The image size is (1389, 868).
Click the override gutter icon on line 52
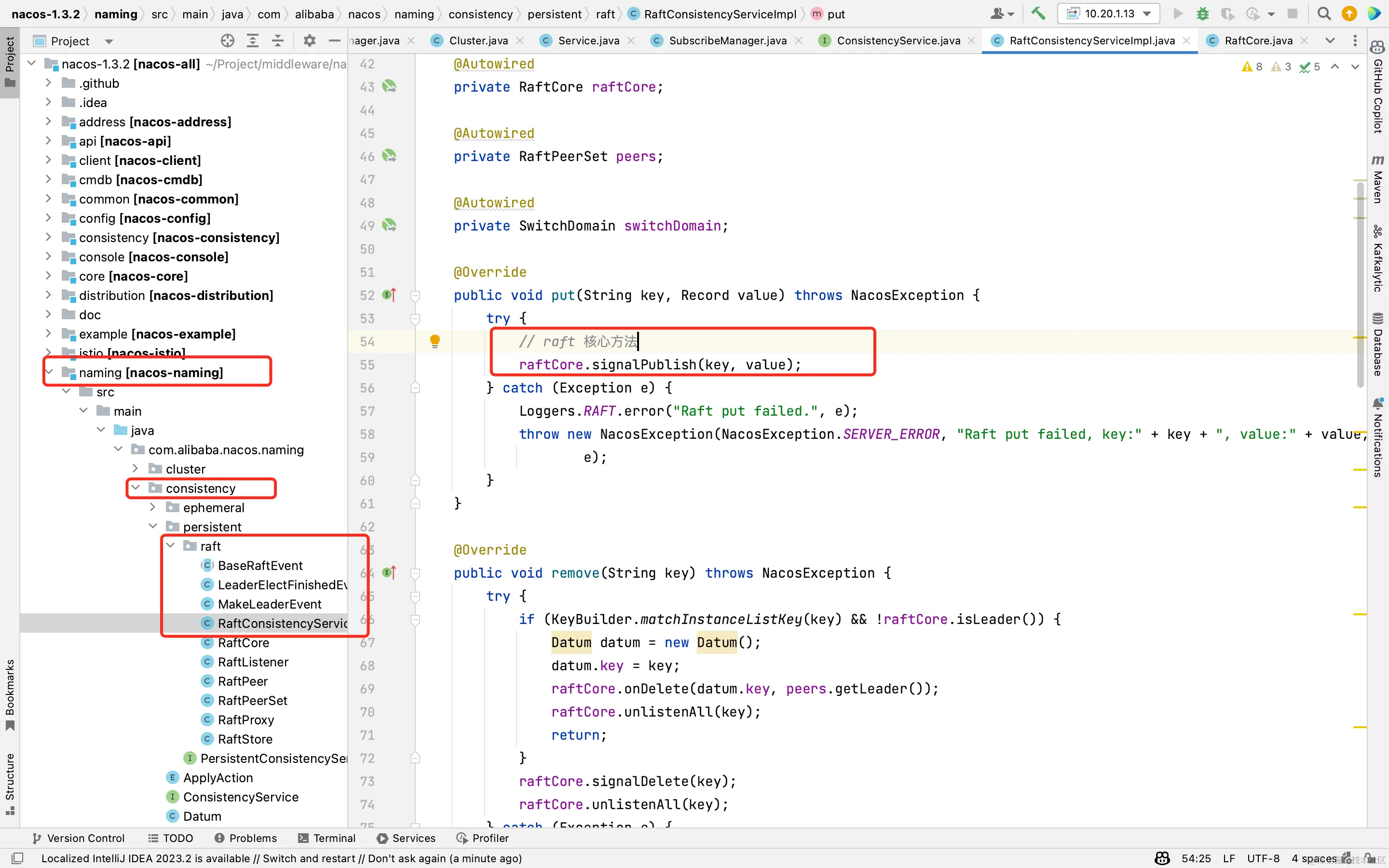pos(389,295)
